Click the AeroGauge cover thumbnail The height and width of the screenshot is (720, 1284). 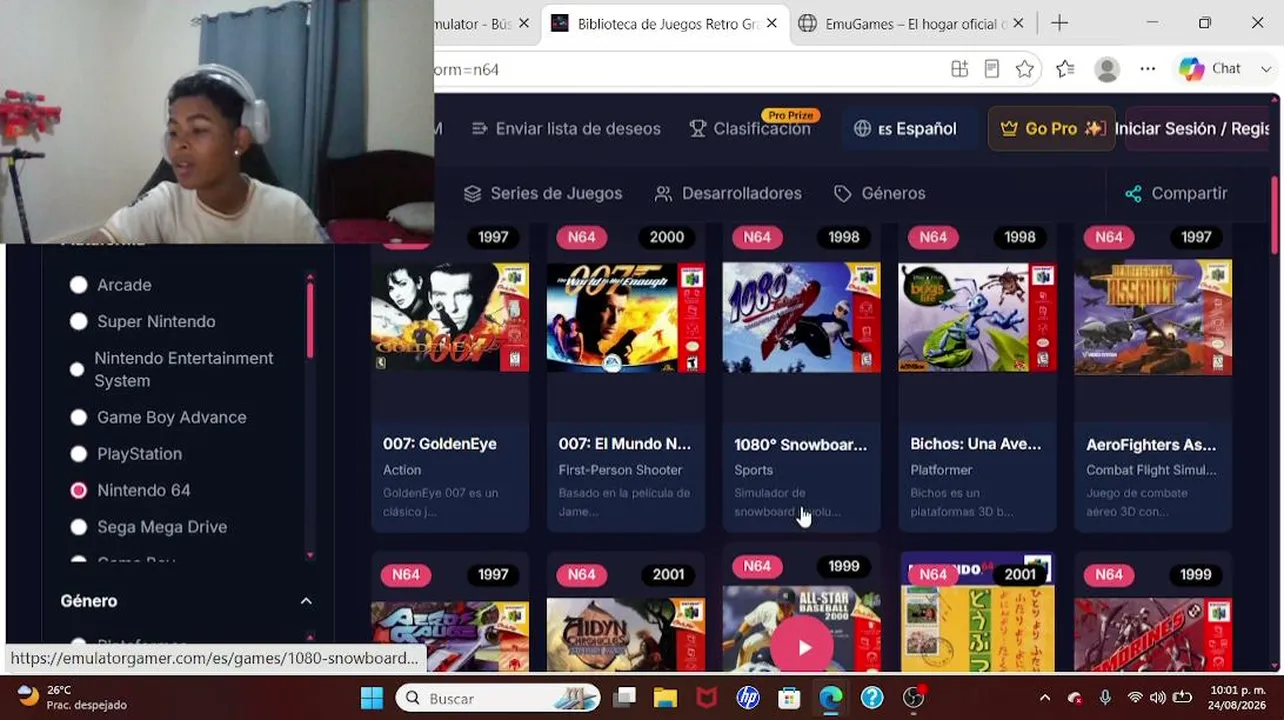click(450, 635)
